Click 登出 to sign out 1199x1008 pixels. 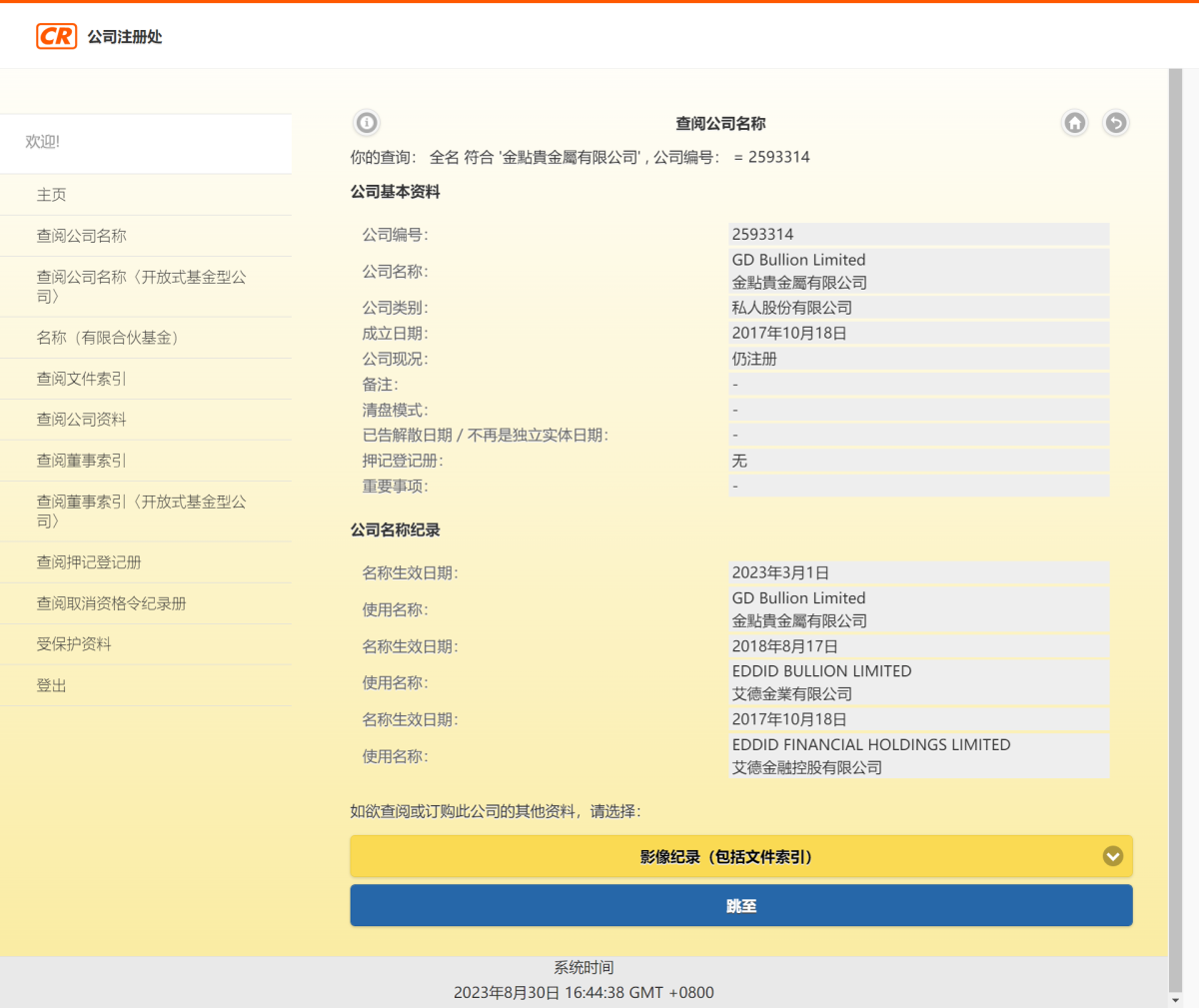click(x=51, y=684)
